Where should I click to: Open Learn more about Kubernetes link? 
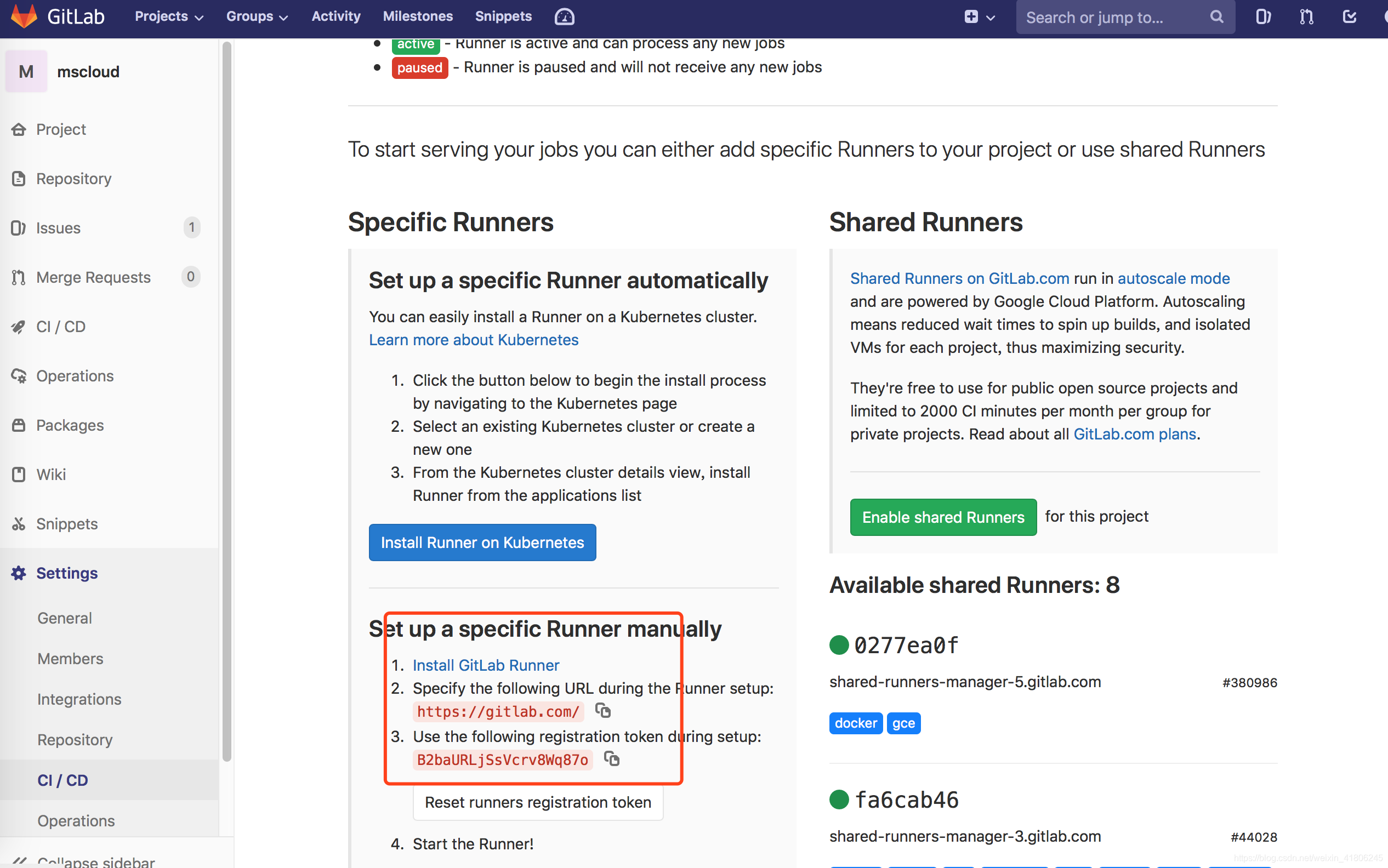473,340
